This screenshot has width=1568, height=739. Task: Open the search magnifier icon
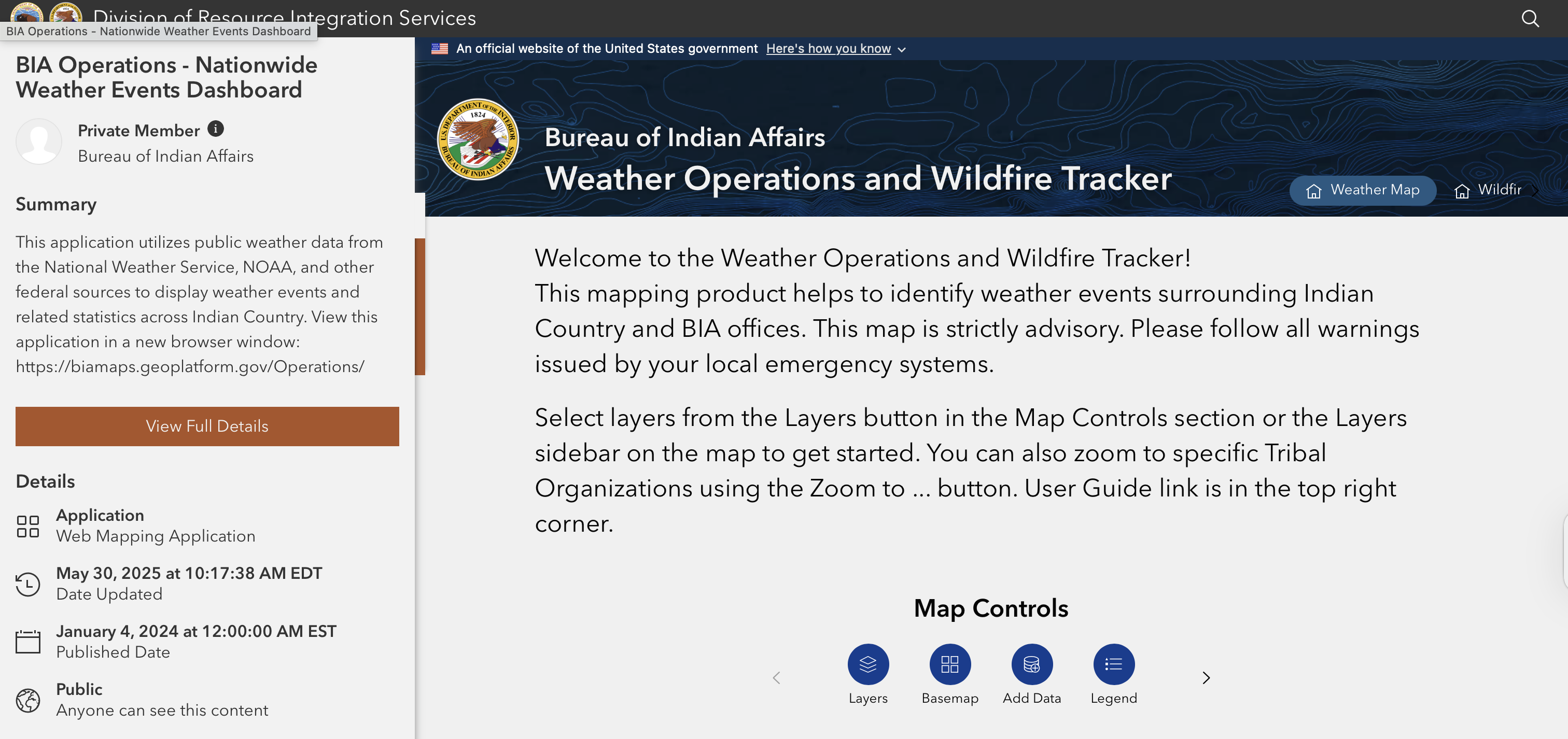(1530, 18)
